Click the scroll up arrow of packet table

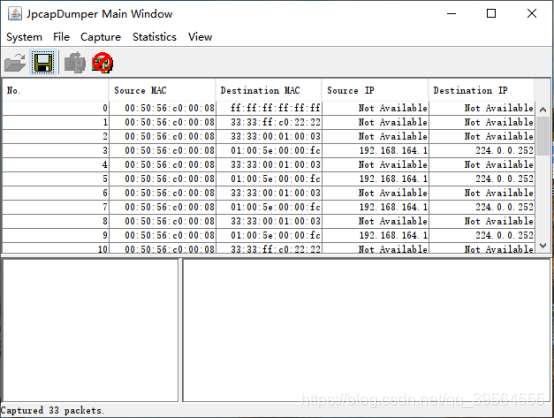(543, 110)
